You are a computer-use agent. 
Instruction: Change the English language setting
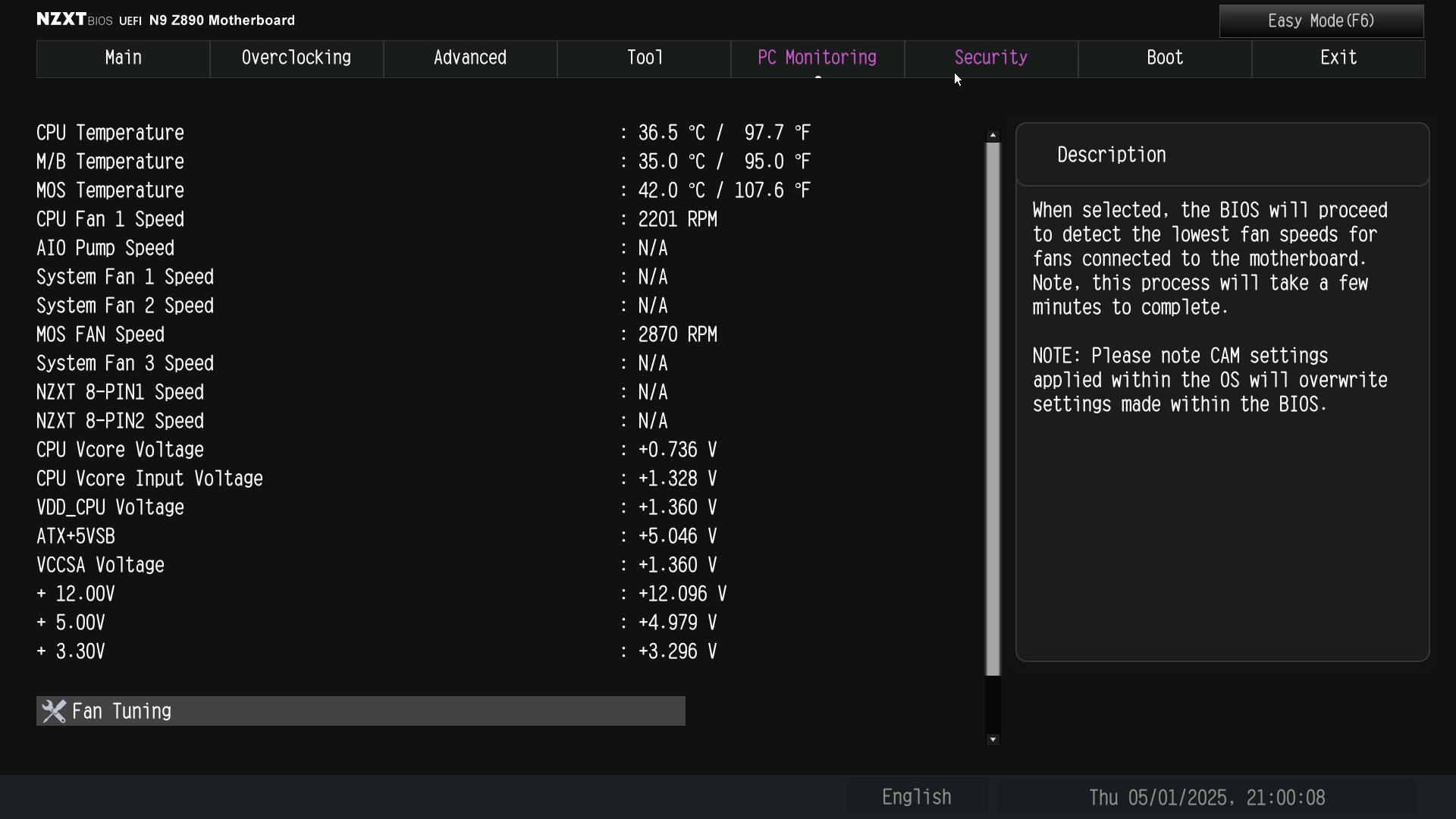[915, 798]
